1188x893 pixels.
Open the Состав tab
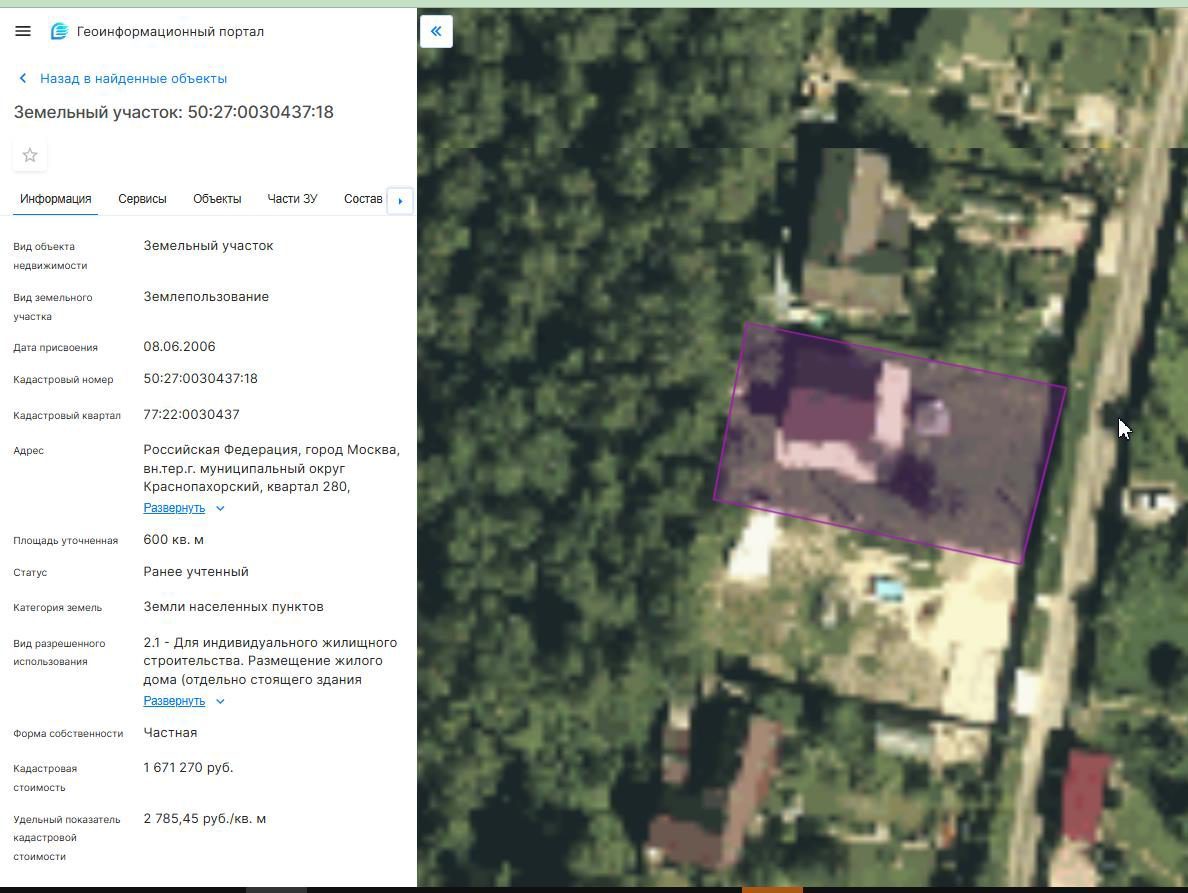(363, 199)
